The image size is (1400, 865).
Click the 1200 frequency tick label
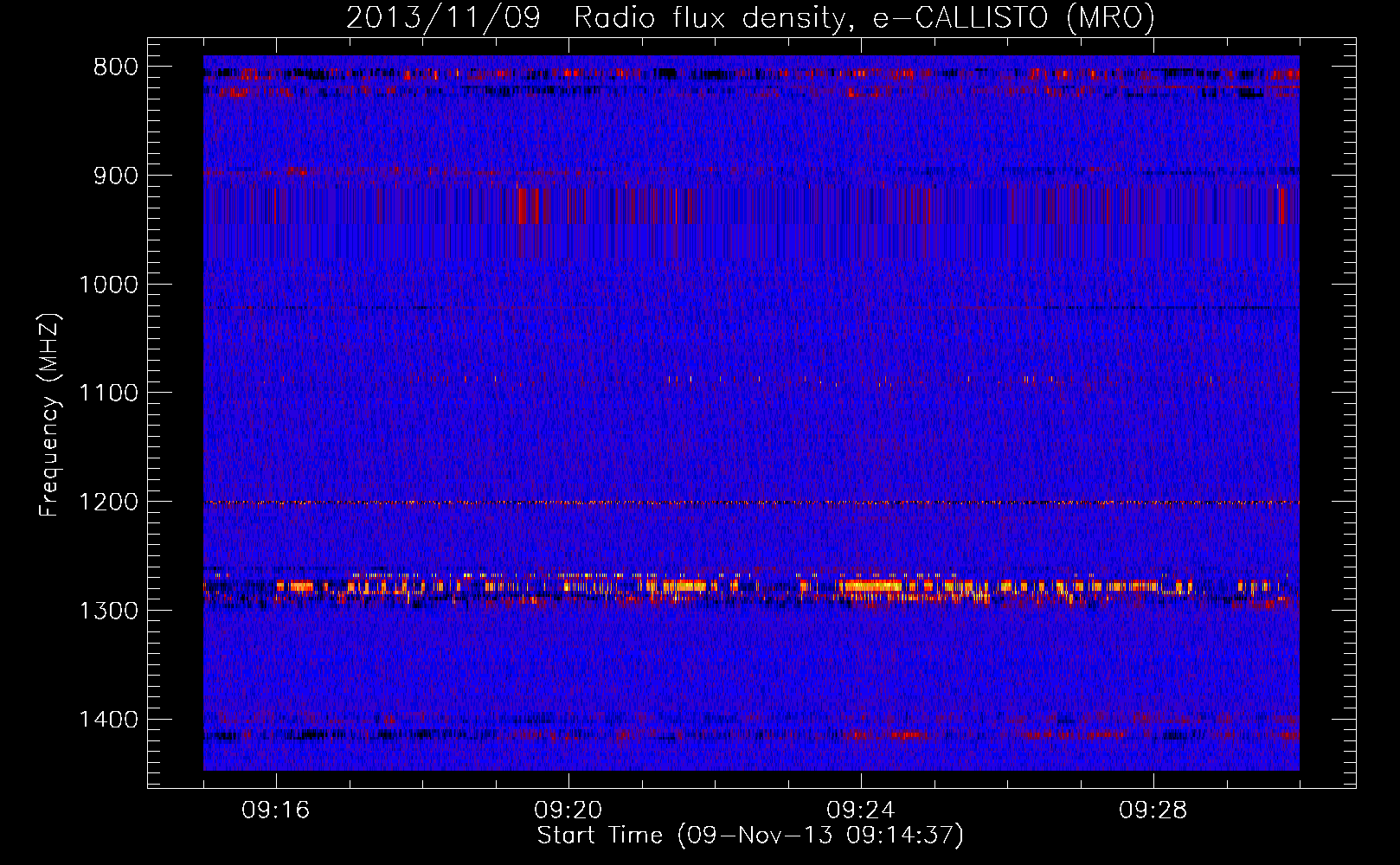tap(108, 503)
